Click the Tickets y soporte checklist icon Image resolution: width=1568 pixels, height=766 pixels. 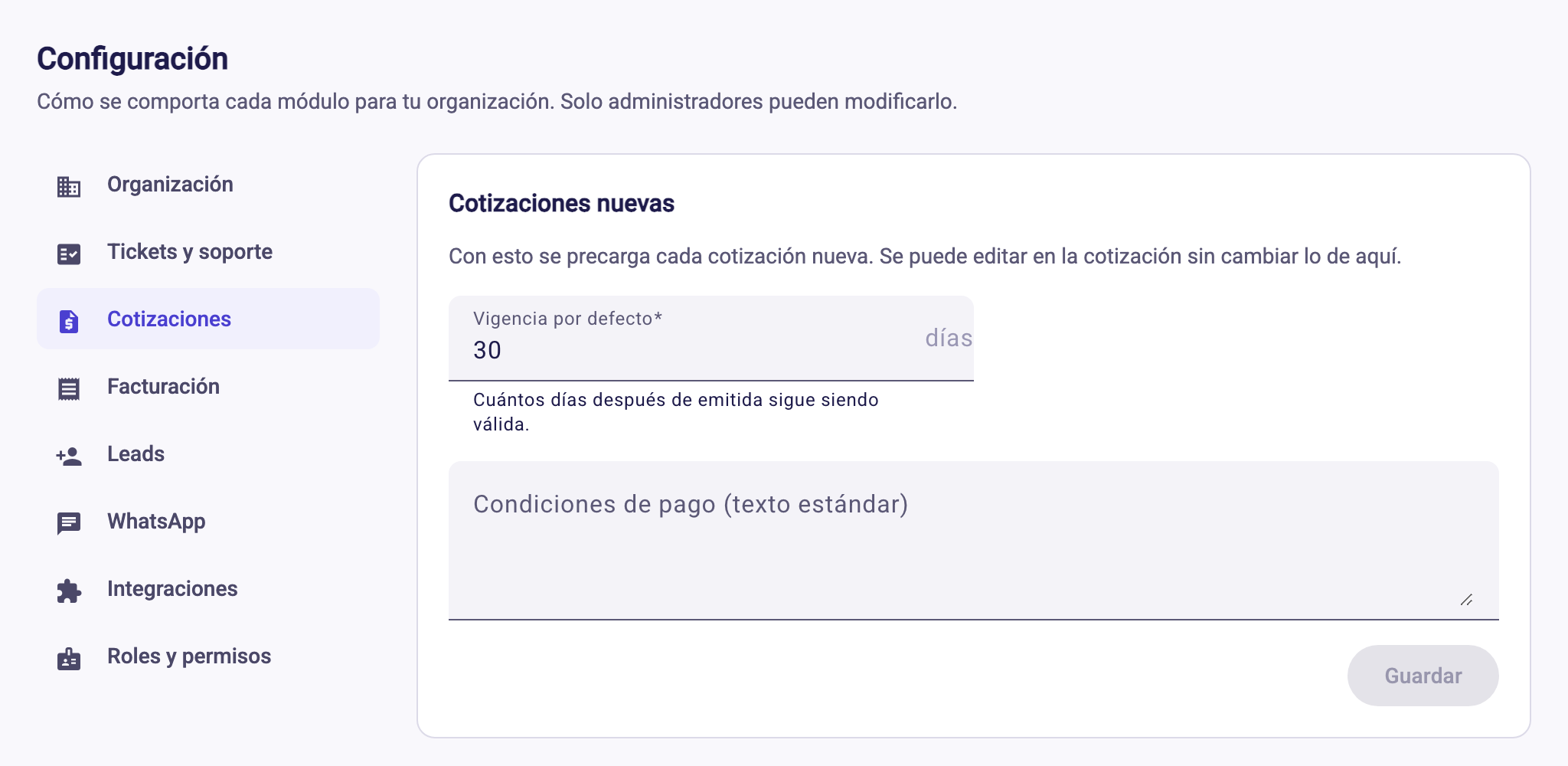(69, 254)
